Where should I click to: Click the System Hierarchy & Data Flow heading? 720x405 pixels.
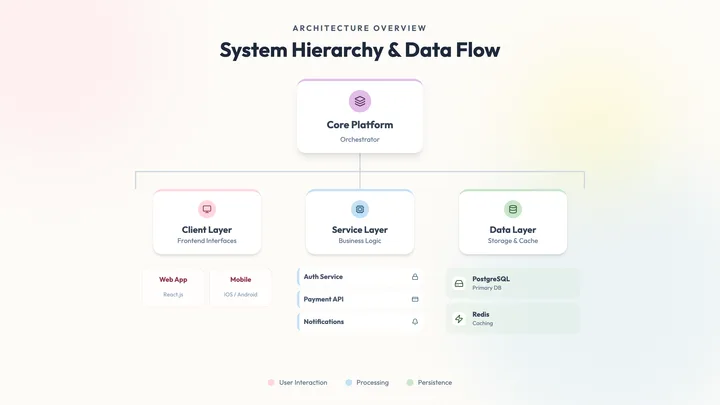tap(360, 50)
